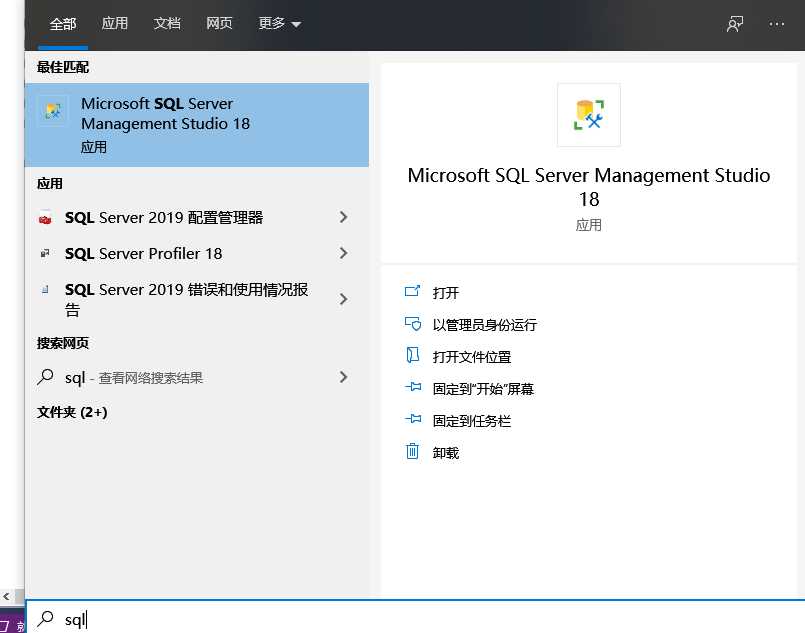Image resolution: width=805 pixels, height=633 pixels.
Task: Click sql - 查看网络搜索结果 web result
Action: (x=197, y=377)
